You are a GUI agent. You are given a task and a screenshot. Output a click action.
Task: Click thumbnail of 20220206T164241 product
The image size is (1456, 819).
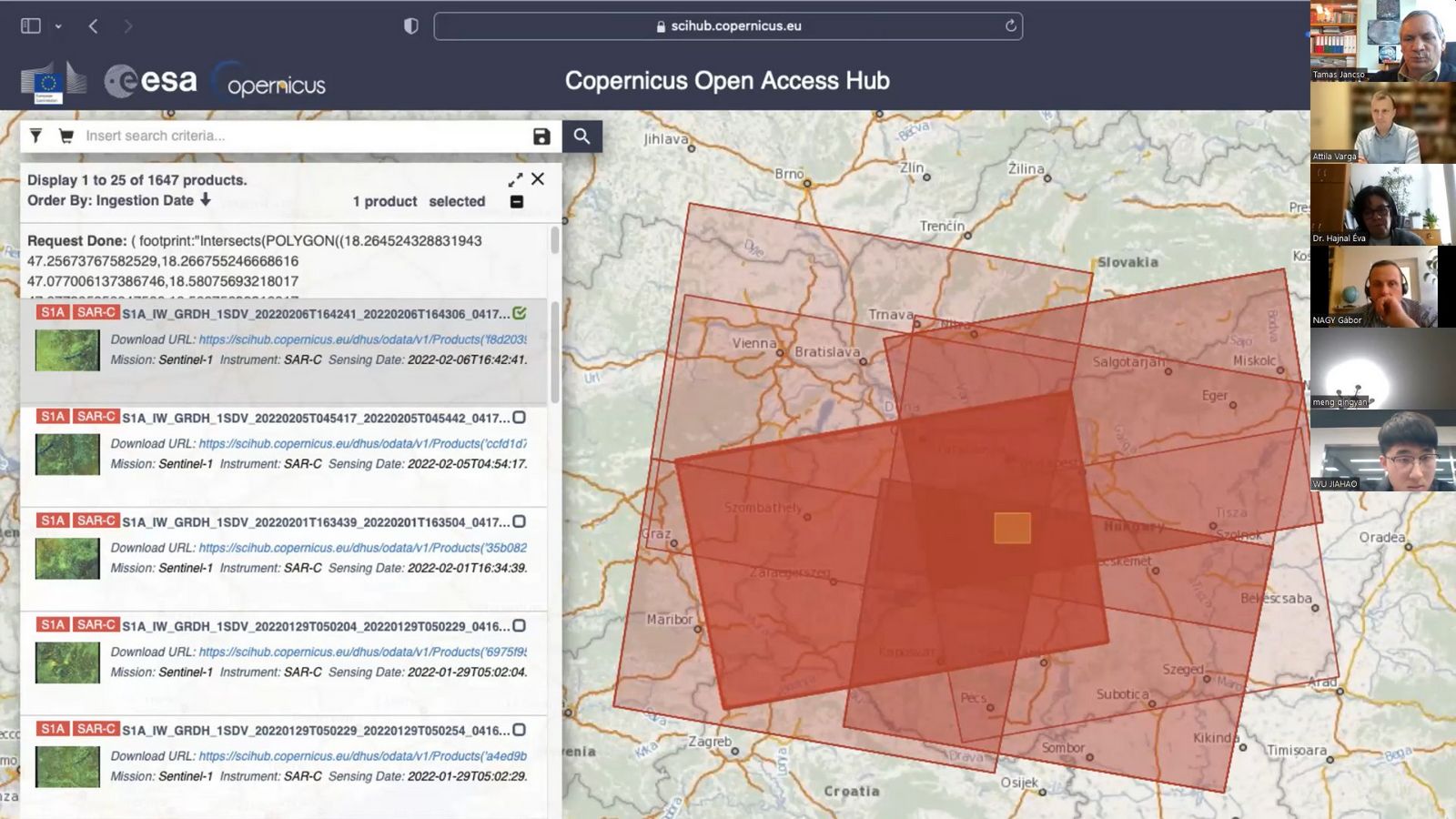[67, 350]
